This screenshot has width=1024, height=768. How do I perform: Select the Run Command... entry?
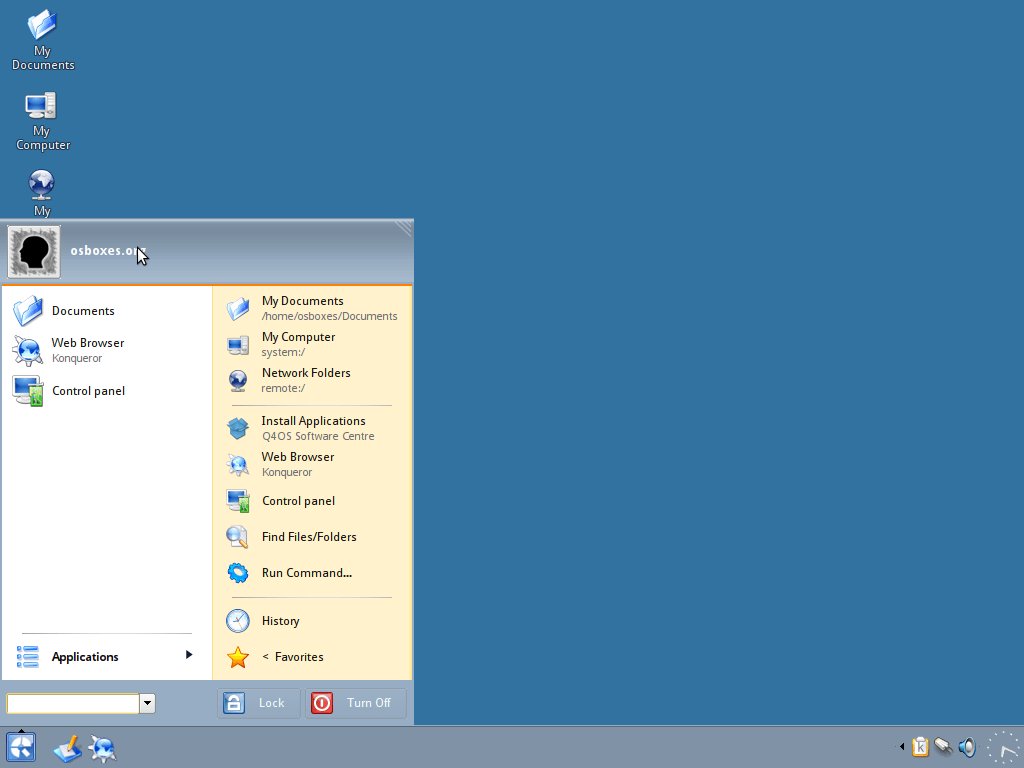point(312,573)
